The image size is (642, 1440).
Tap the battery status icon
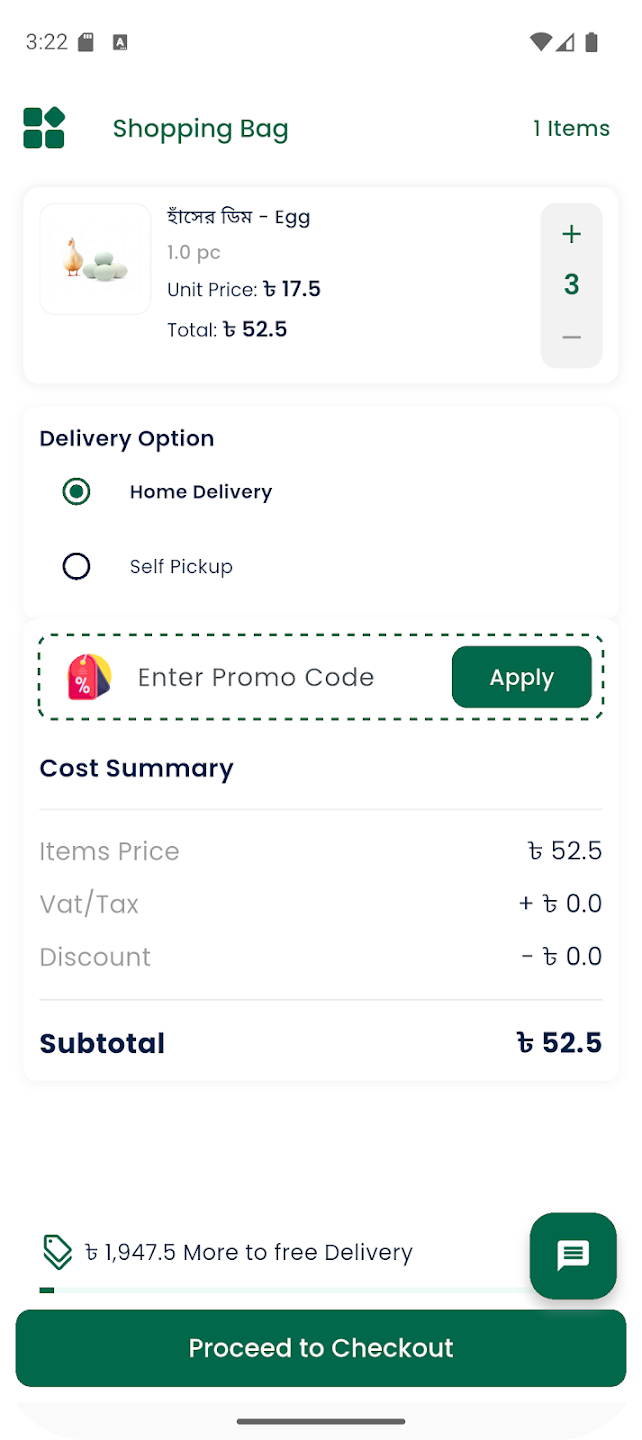[592, 42]
